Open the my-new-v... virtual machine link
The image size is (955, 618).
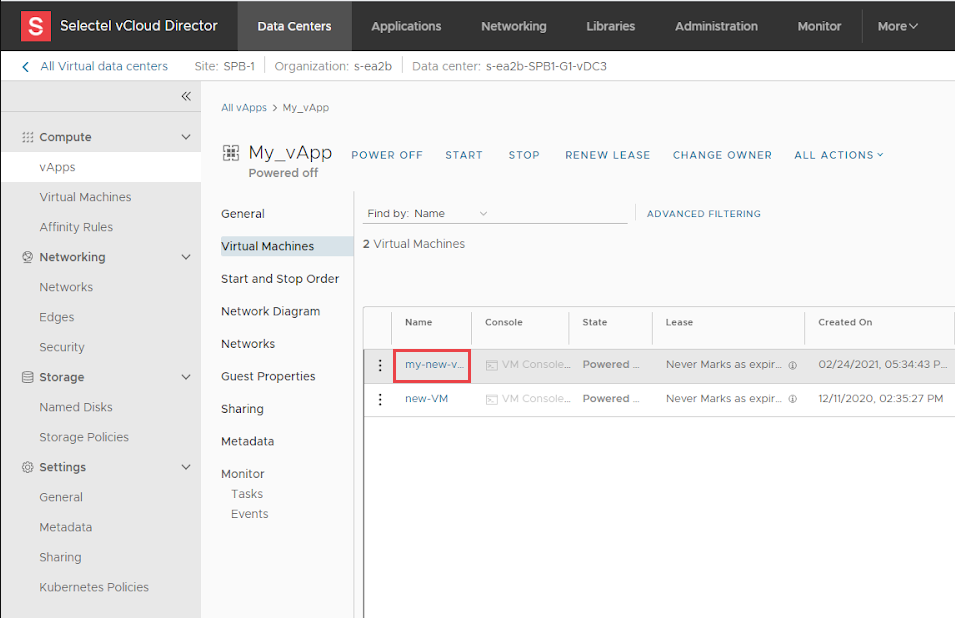tap(434, 365)
